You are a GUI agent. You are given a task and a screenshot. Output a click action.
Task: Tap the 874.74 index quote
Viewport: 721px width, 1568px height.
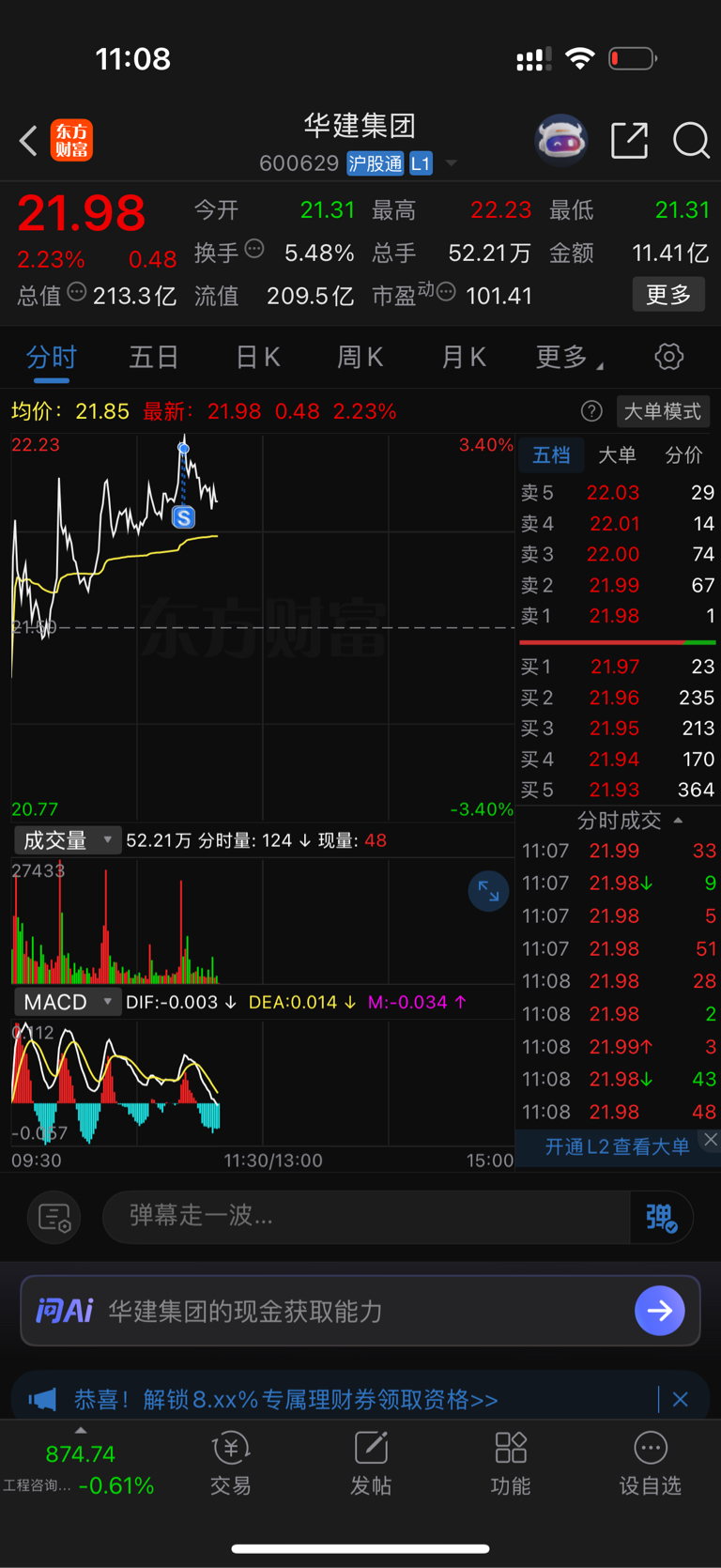point(81,1453)
